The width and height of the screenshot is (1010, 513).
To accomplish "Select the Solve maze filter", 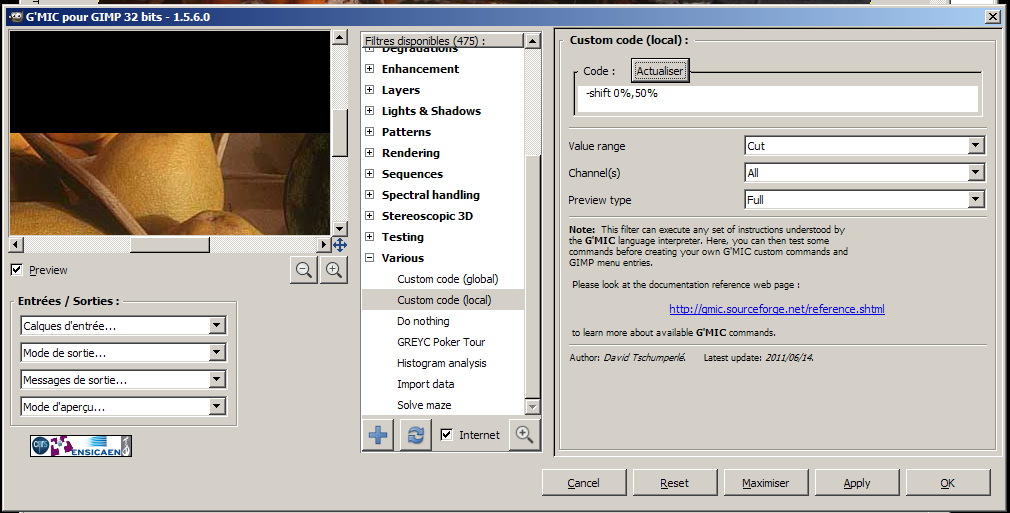I will (424, 405).
